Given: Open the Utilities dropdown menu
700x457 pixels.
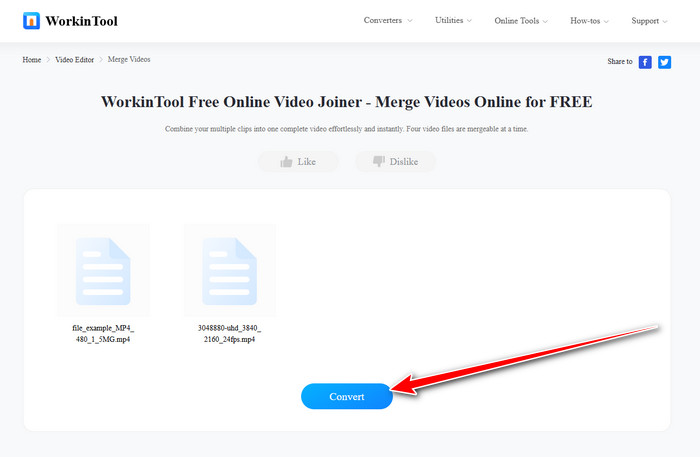Looking at the screenshot, I should pyautogui.click(x=453, y=21).
